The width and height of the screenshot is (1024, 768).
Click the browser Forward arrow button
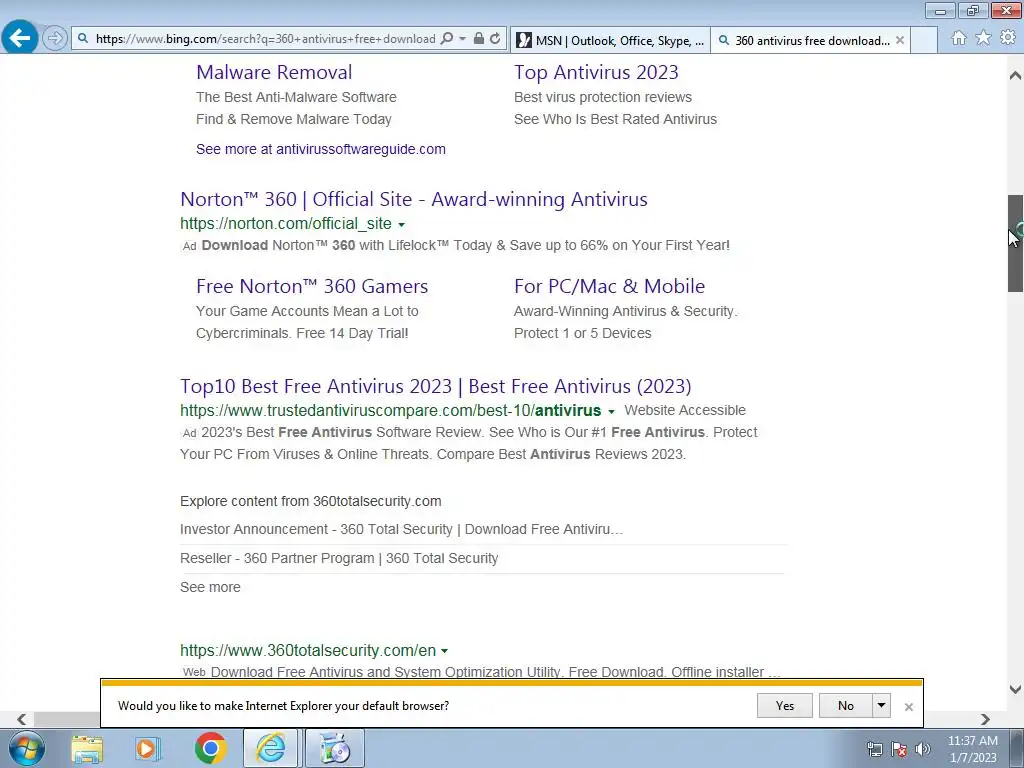[55, 39]
